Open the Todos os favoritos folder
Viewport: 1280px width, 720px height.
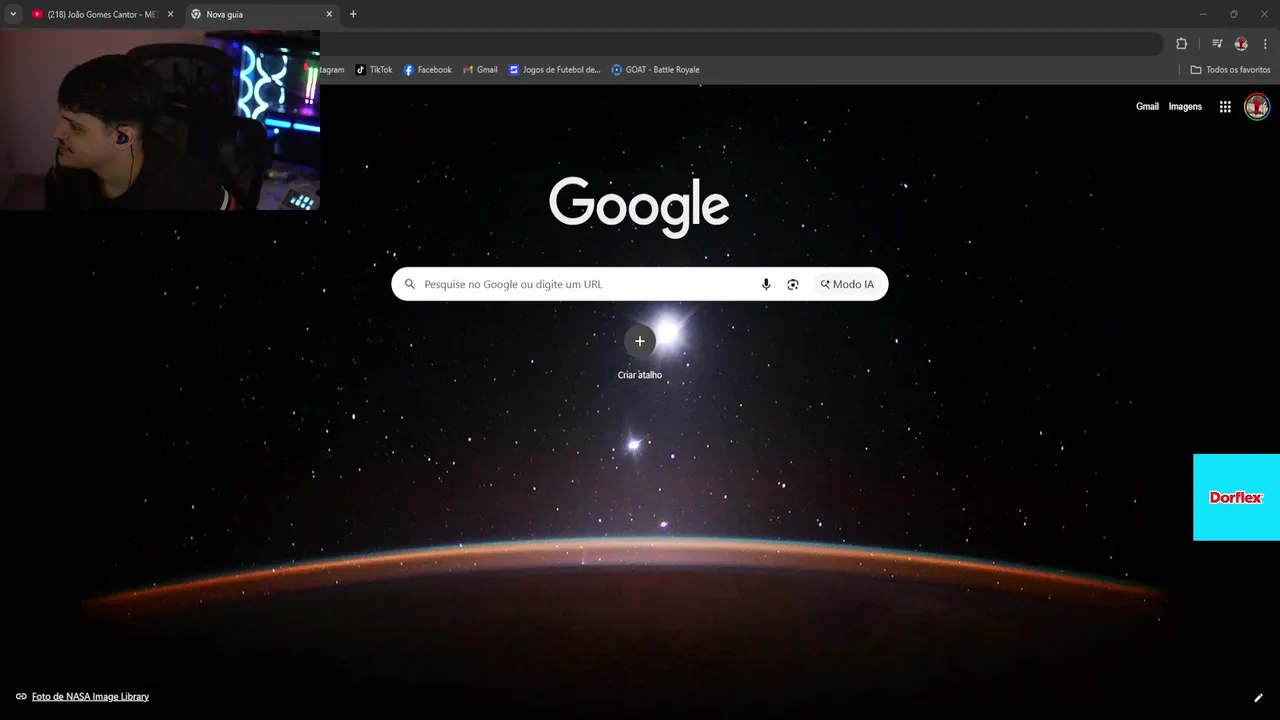(x=1230, y=70)
